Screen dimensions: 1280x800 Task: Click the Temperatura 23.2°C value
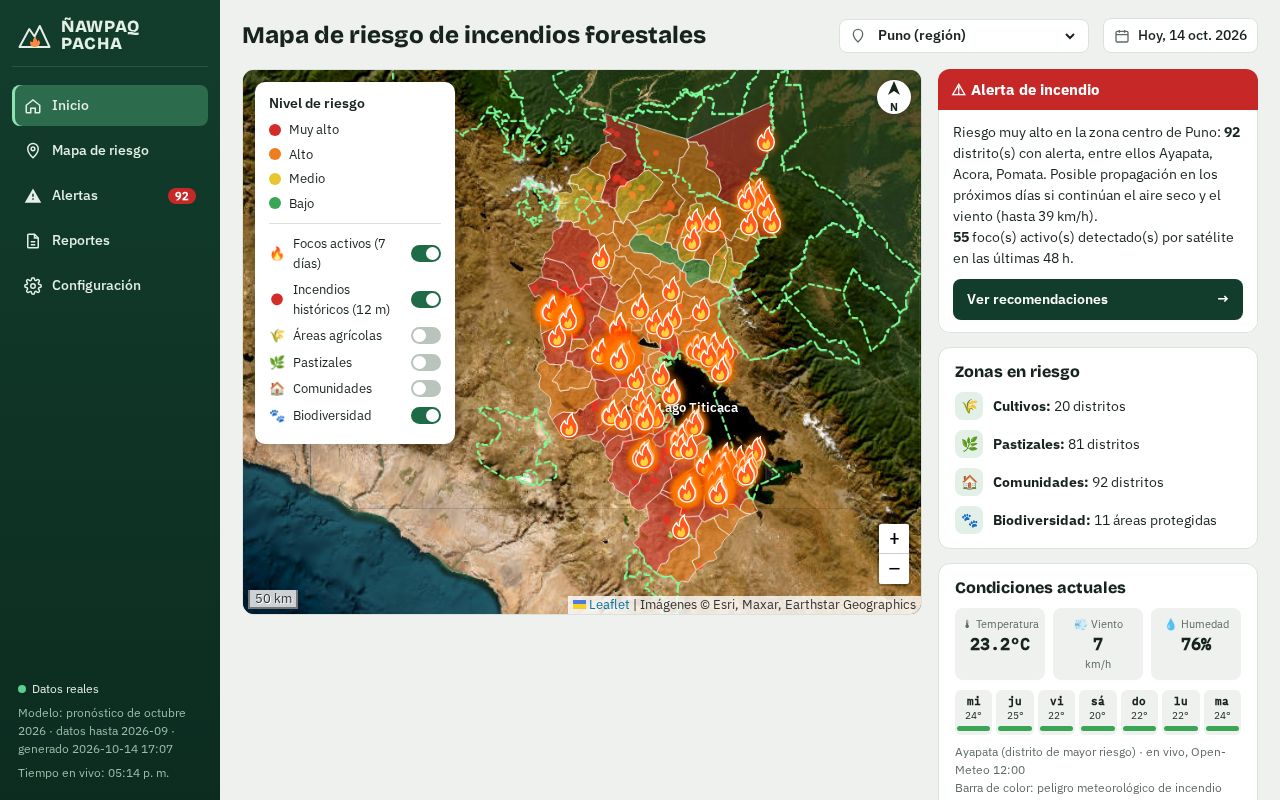tap(1000, 645)
